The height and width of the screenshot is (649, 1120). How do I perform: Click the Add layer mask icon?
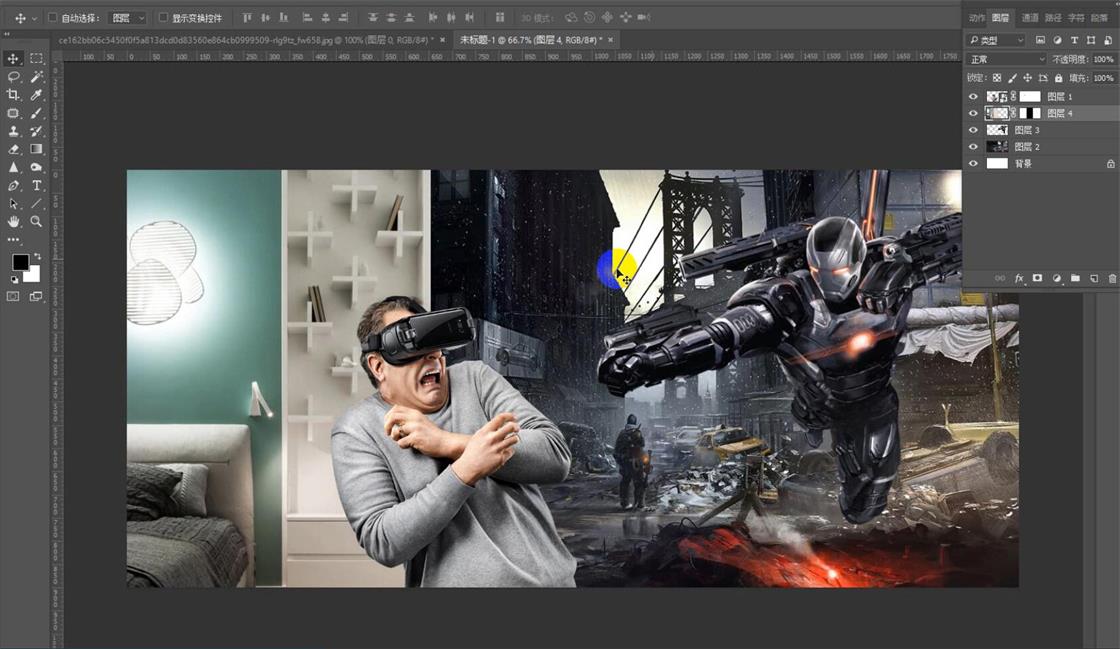(x=1037, y=278)
